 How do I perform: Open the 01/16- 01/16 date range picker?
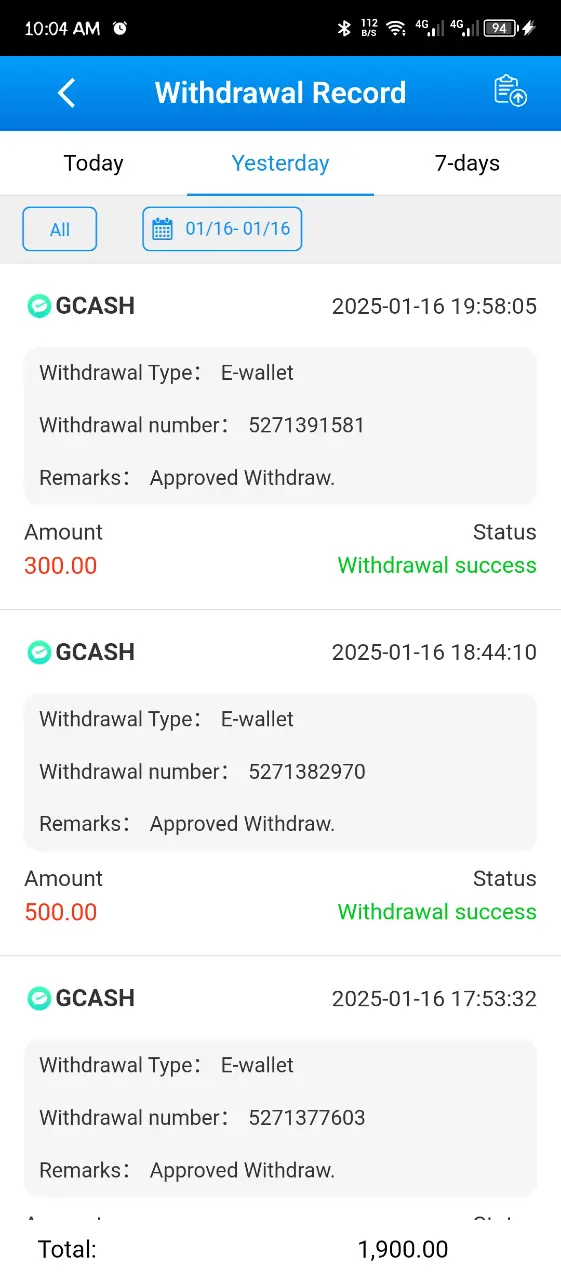pos(222,229)
